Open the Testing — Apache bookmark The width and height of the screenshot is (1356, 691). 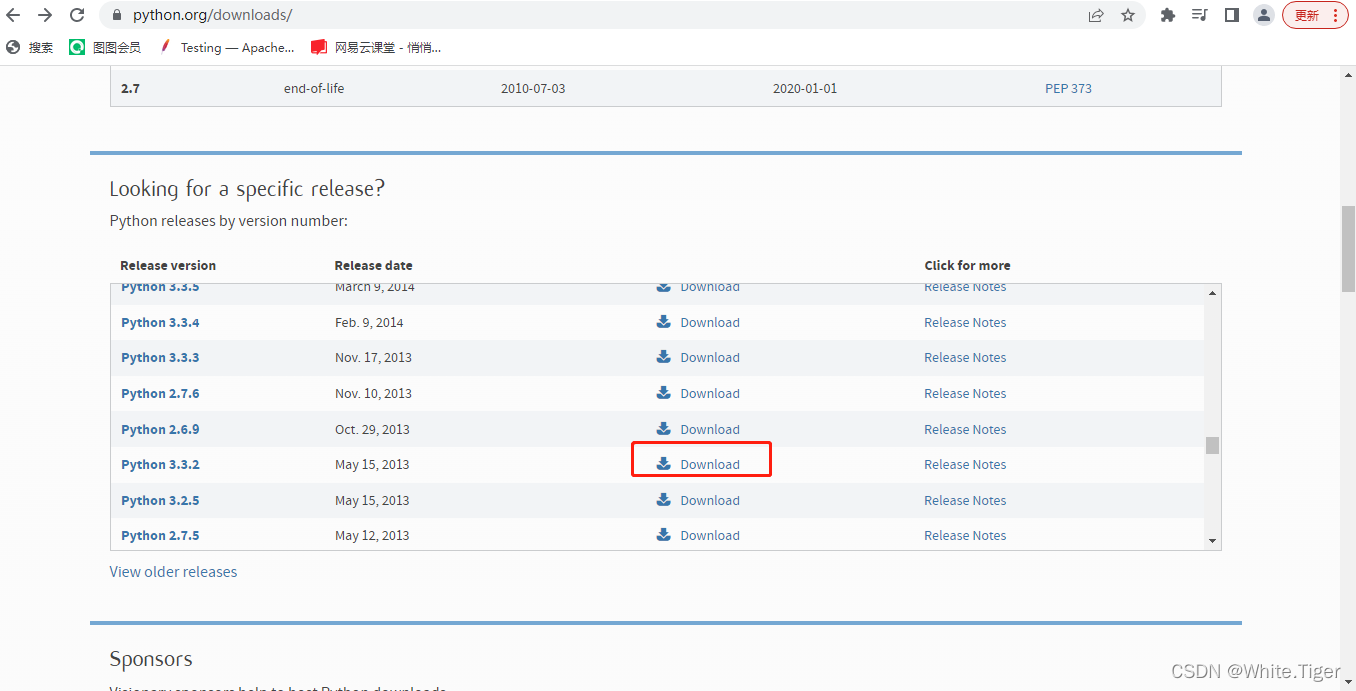coord(226,47)
